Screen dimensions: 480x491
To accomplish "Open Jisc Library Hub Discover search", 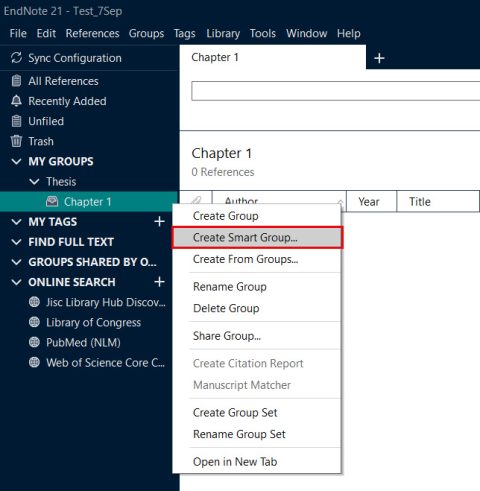I will point(106,302).
